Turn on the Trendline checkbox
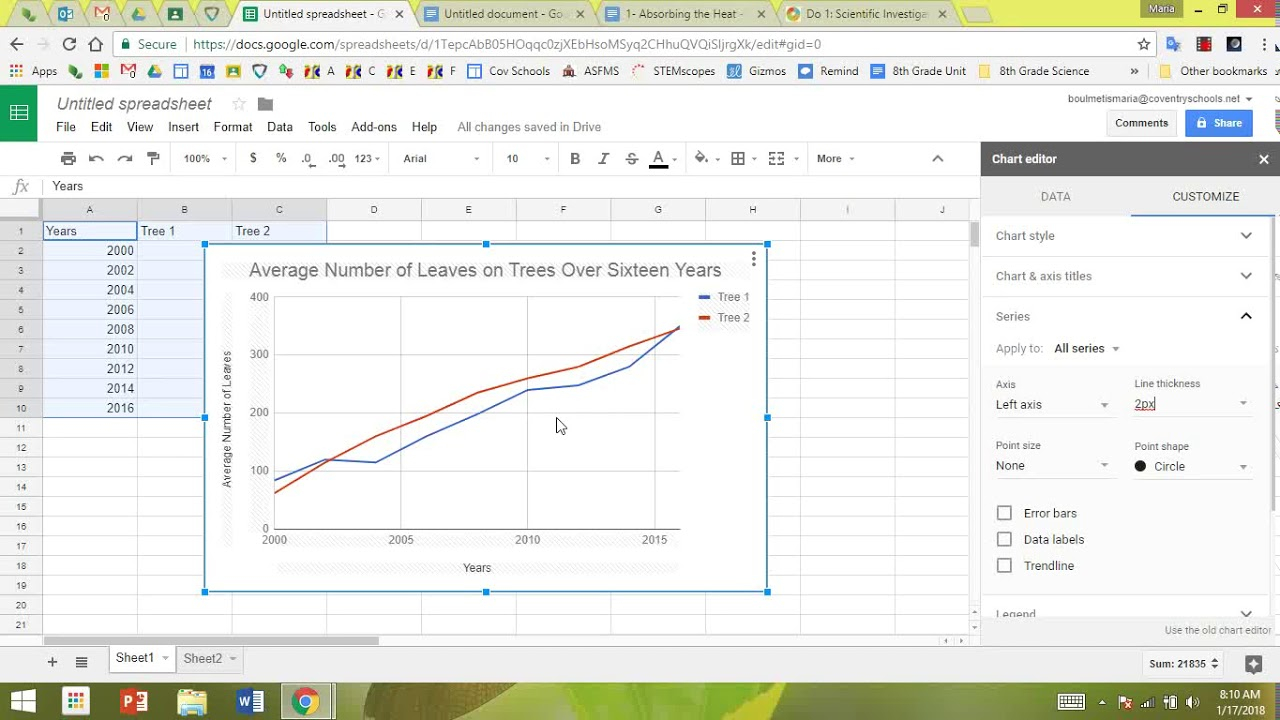Image resolution: width=1280 pixels, height=720 pixels. [x=1004, y=565]
